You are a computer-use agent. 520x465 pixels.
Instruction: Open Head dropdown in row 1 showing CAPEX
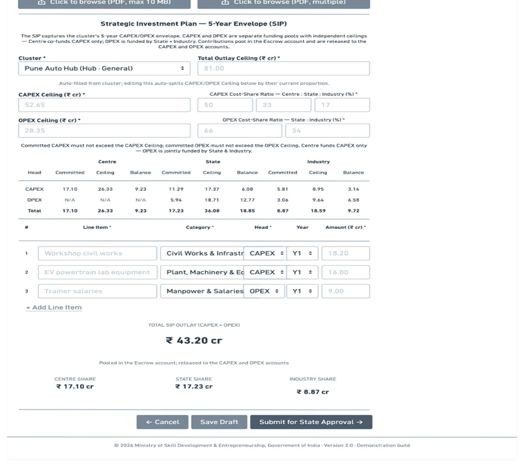pyautogui.click(x=264, y=253)
